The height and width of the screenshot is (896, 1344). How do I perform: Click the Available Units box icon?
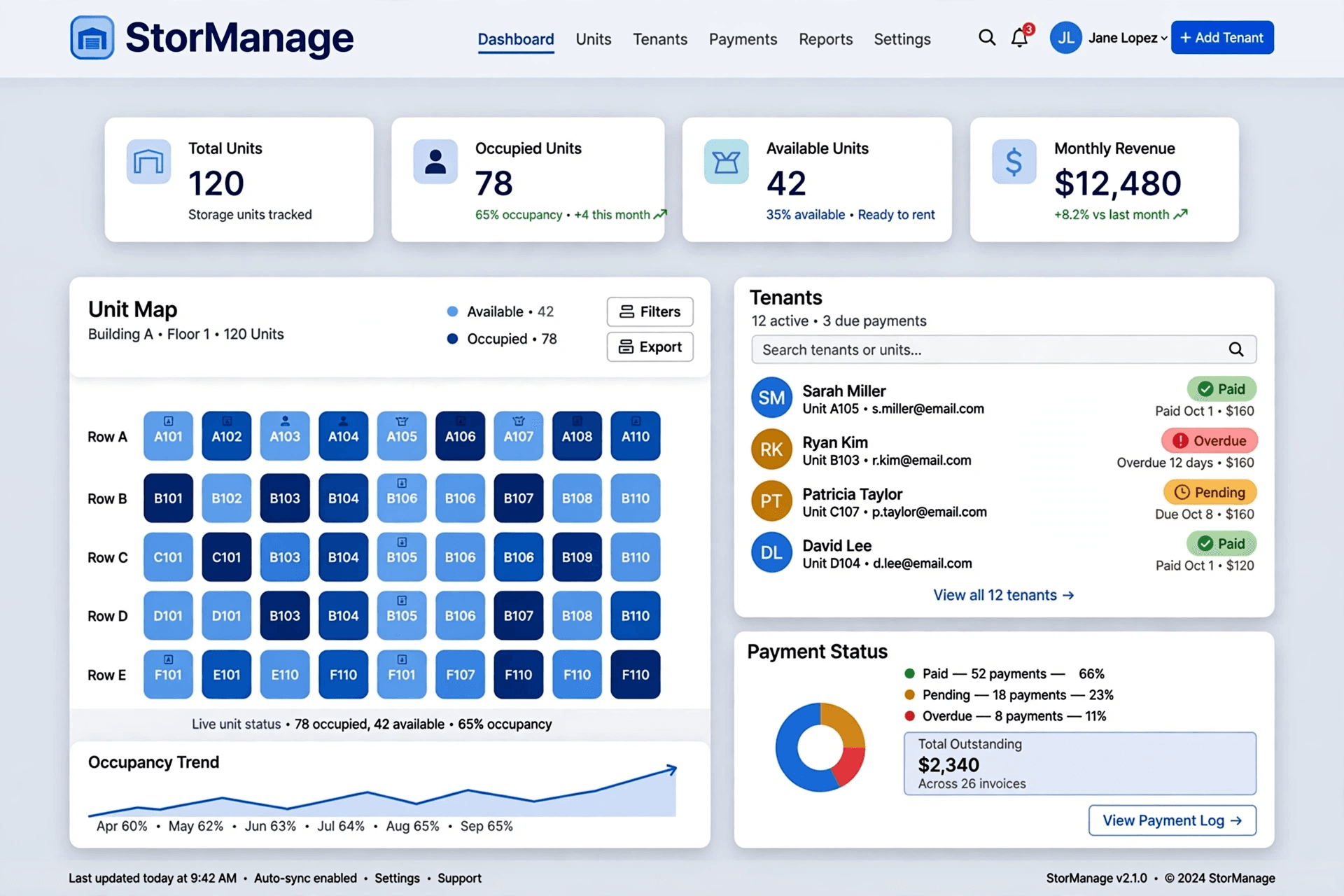click(726, 162)
